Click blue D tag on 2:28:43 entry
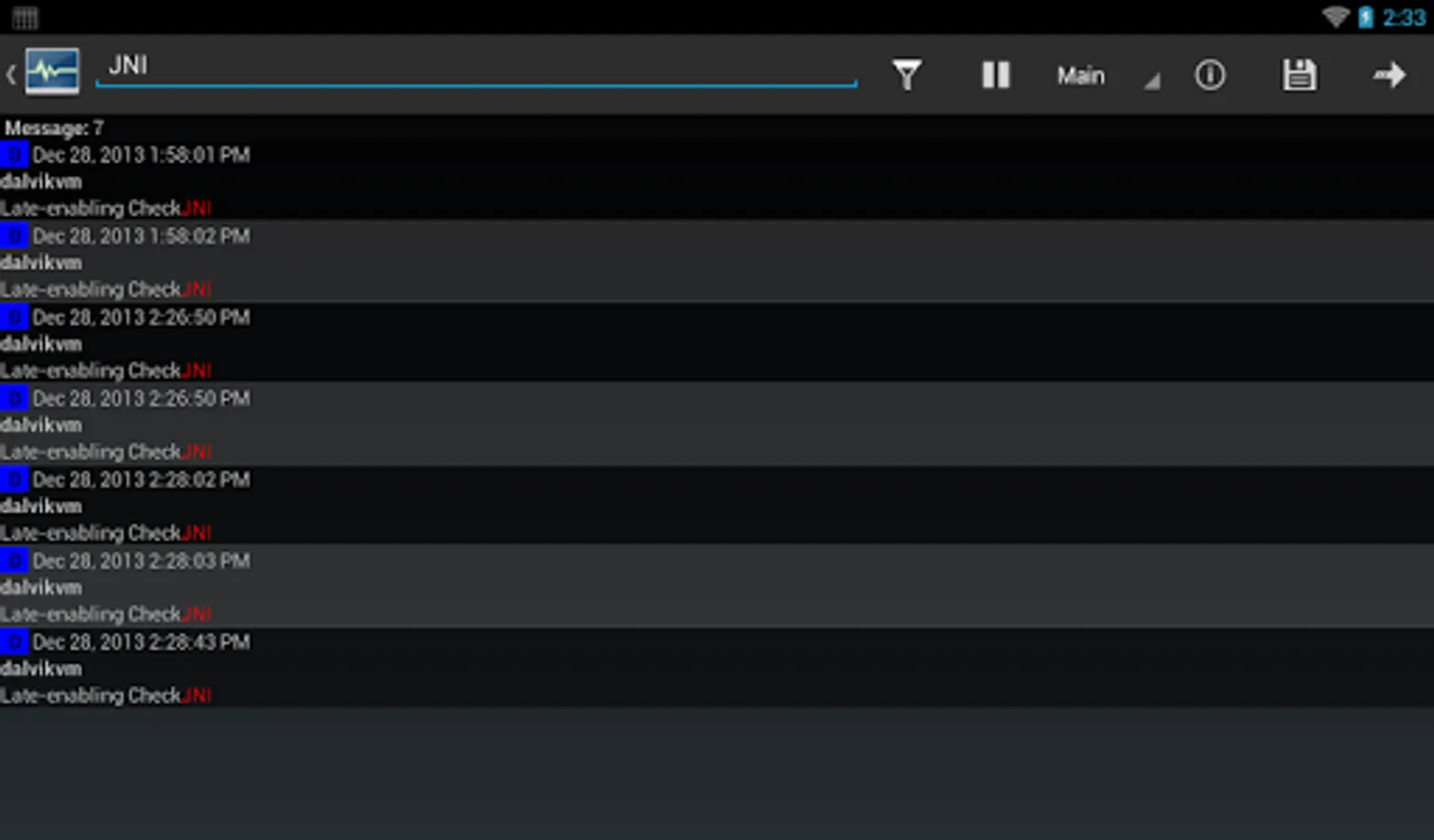This screenshot has width=1434, height=840. click(14, 641)
